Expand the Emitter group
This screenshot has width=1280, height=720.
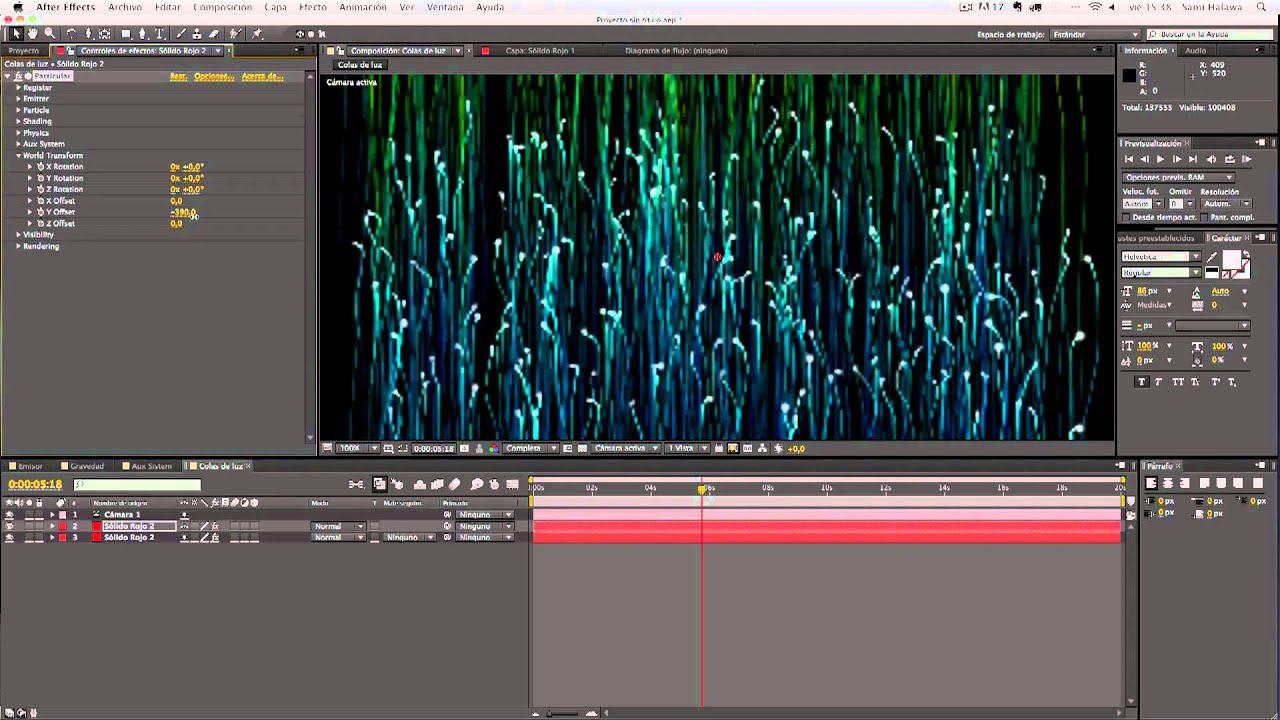coord(18,99)
